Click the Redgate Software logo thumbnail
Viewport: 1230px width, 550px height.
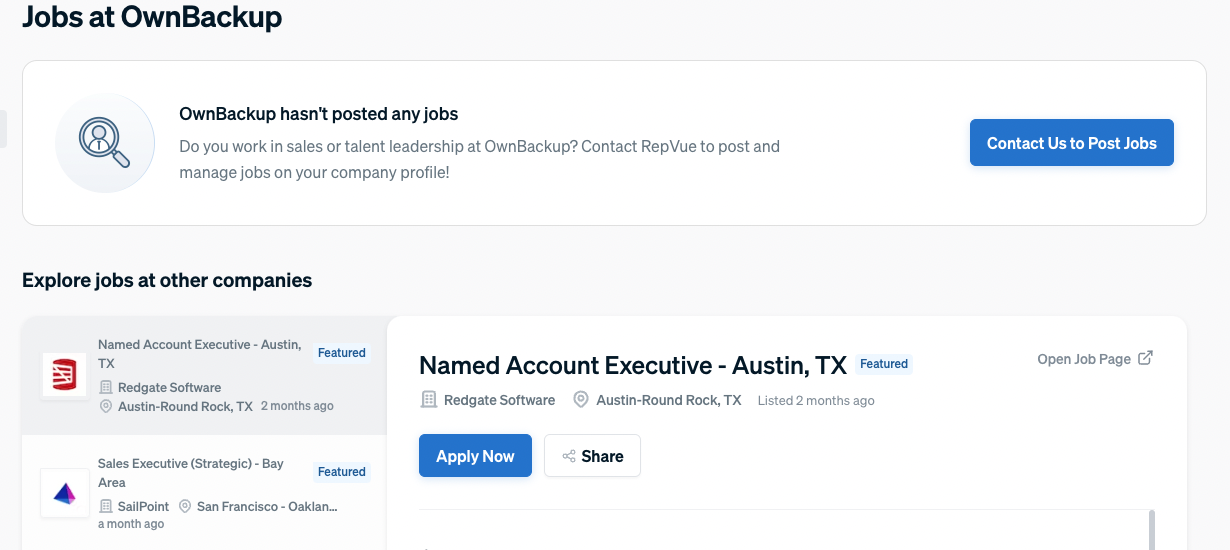(64, 375)
